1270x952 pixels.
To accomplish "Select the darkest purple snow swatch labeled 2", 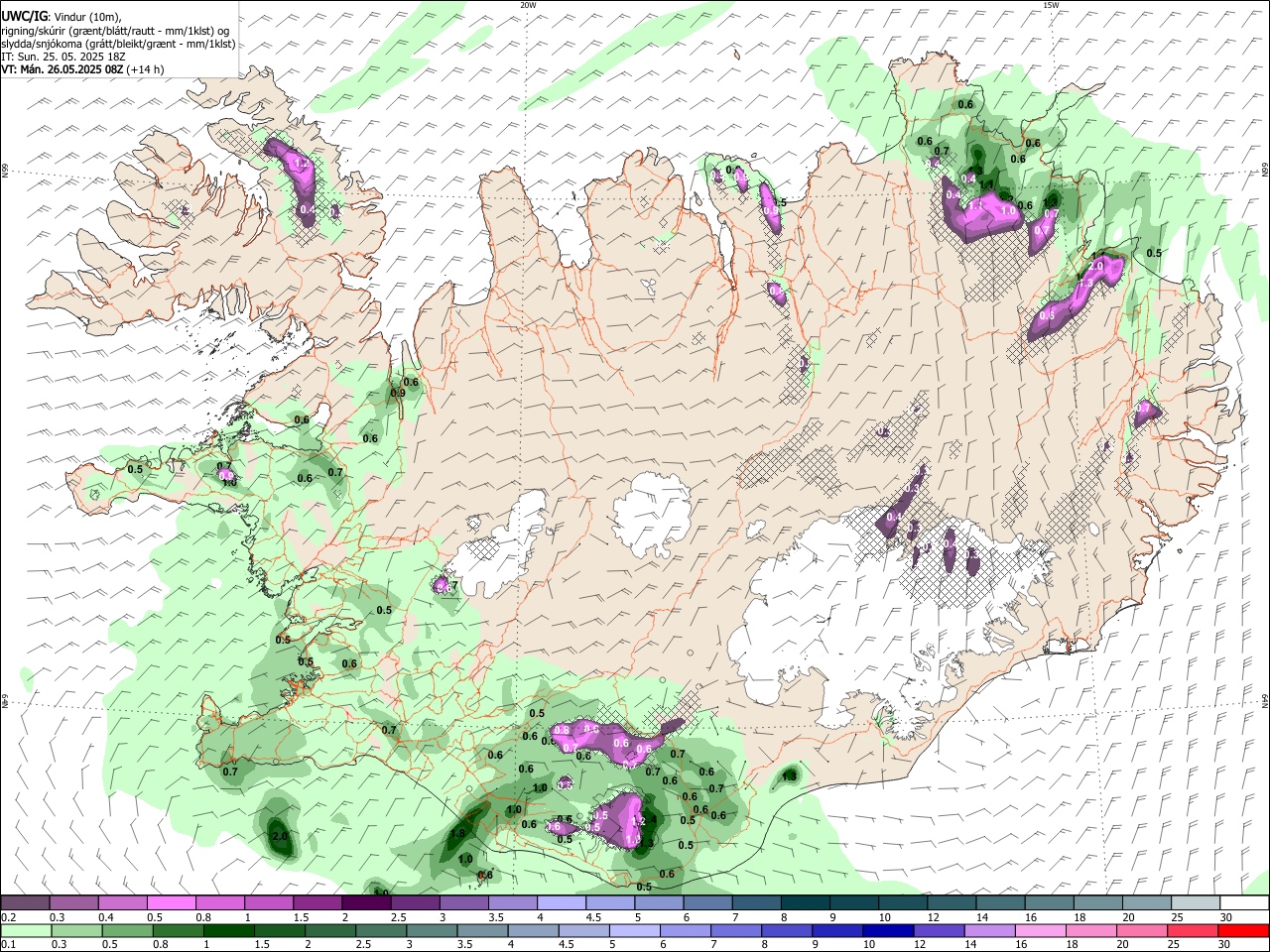I will 366,902.
